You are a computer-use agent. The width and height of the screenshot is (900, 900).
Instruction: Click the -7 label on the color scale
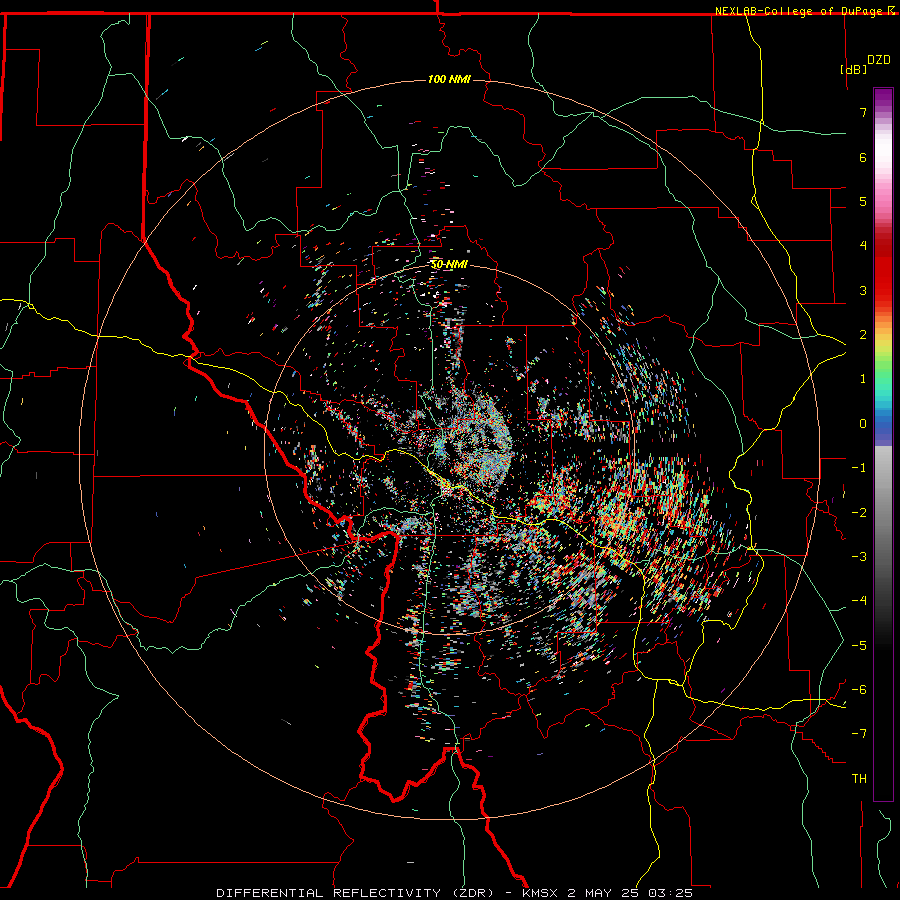(x=859, y=734)
